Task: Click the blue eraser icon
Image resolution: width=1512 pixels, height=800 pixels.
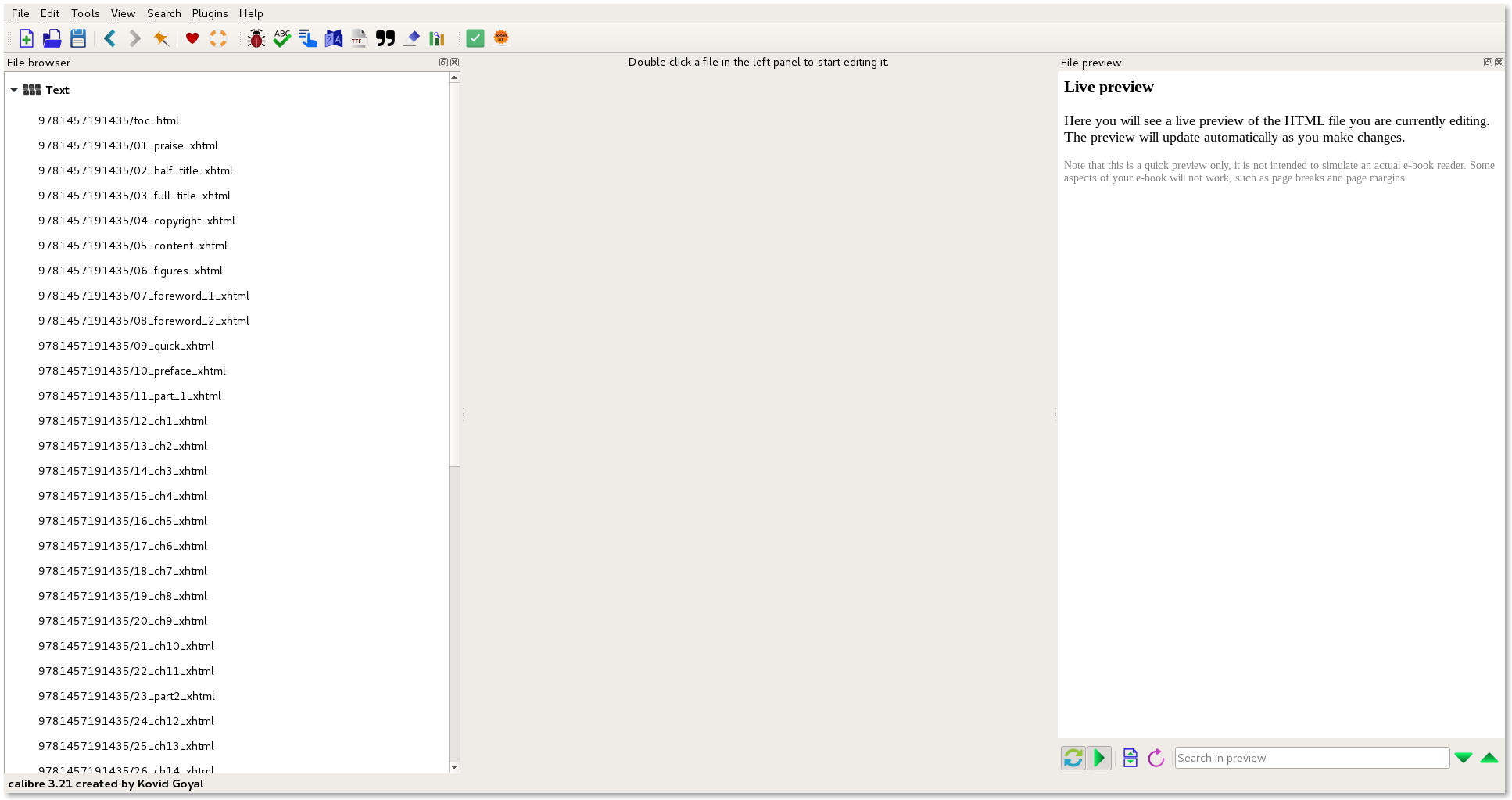Action: tap(411, 38)
